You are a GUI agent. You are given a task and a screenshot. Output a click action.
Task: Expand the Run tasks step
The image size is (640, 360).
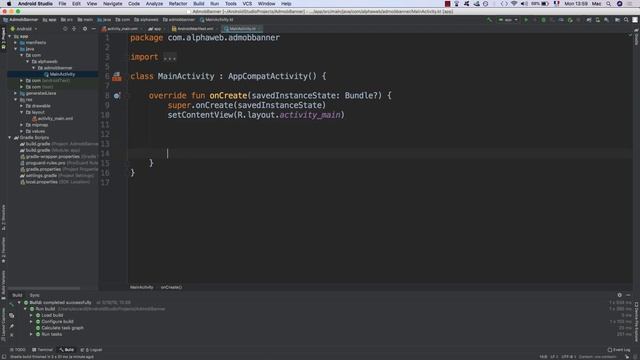click(31, 334)
